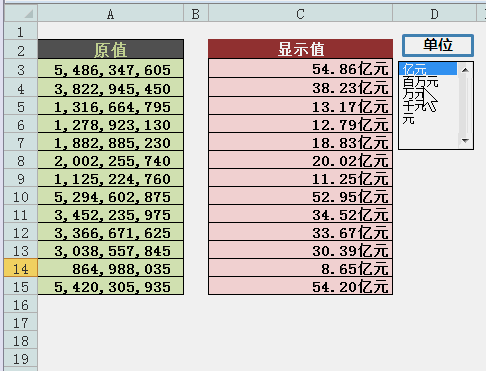Viewport: 486px width, 371px height.
Task: Click the 38.23亿元 cell
Action: point(300,88)
